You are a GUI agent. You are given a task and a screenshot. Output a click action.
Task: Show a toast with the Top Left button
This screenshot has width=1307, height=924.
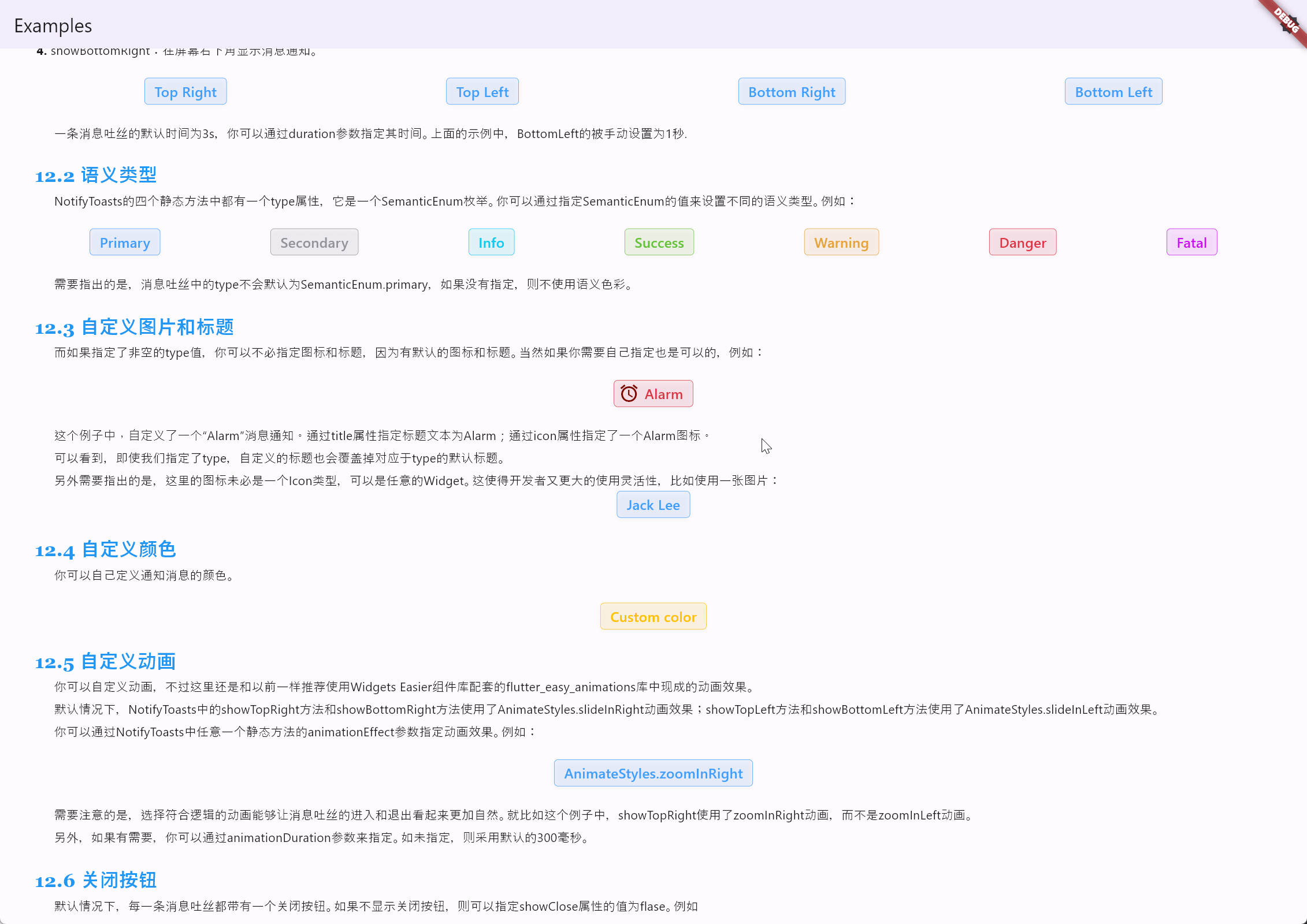[482, 91]
